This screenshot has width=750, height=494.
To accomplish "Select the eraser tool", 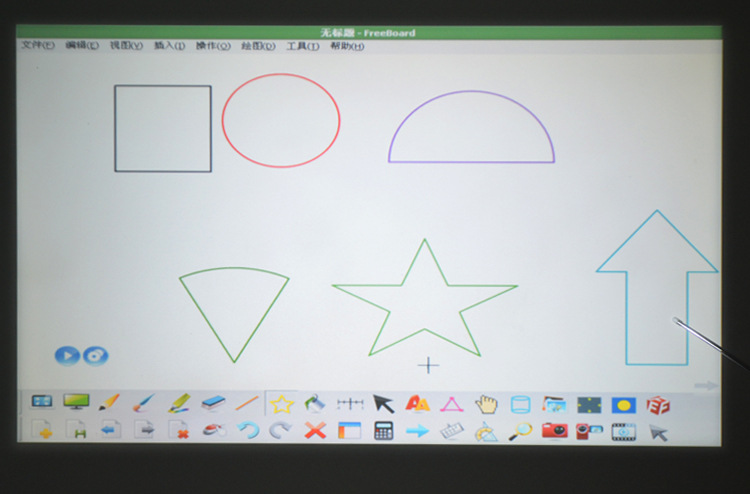I will point(214,403).
